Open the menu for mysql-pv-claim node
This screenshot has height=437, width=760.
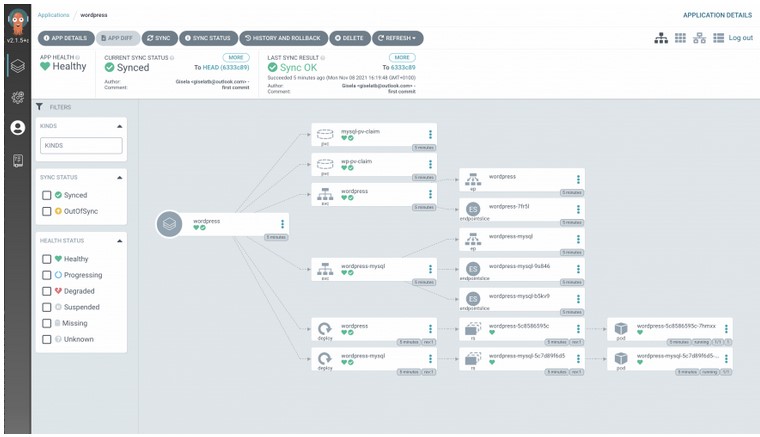(430, 134)
